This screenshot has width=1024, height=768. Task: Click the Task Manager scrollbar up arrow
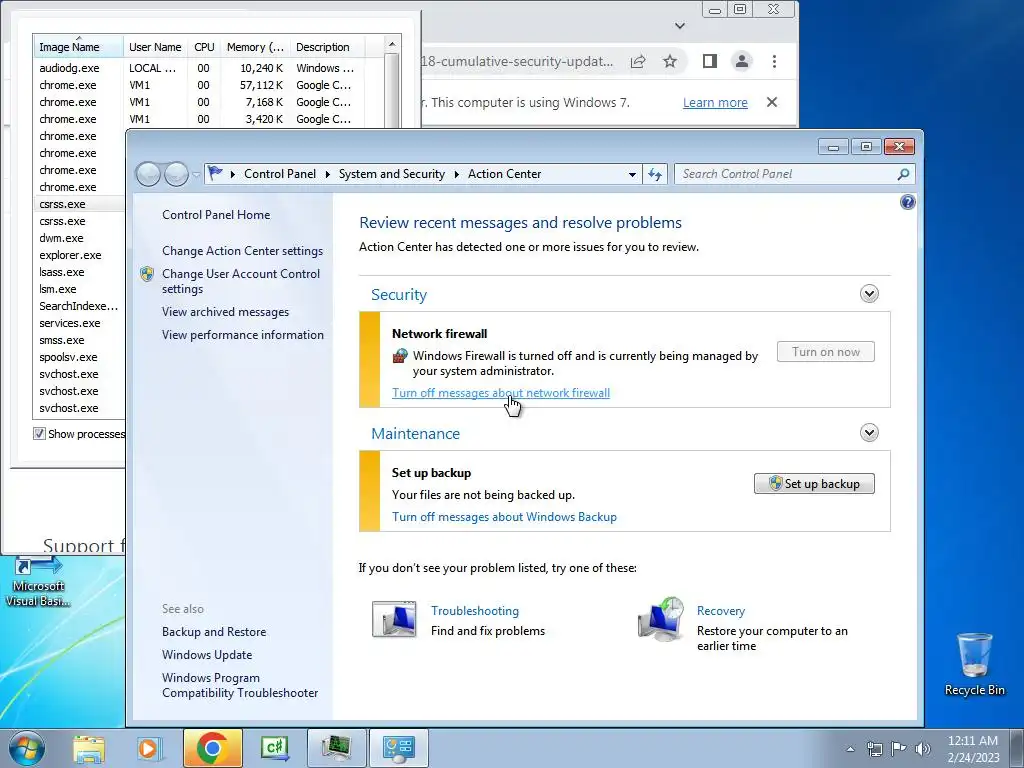point(392,44)
